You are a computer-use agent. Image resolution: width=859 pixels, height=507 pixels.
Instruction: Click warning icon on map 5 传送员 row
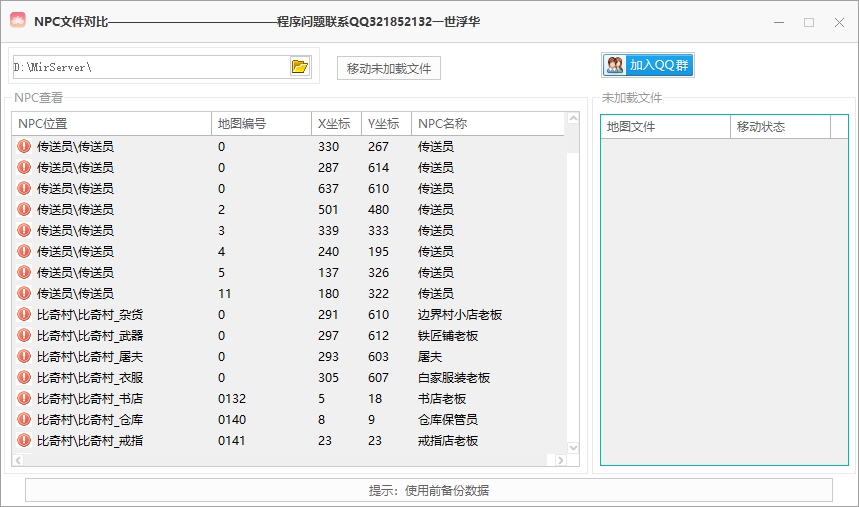[x=24, y=272]
